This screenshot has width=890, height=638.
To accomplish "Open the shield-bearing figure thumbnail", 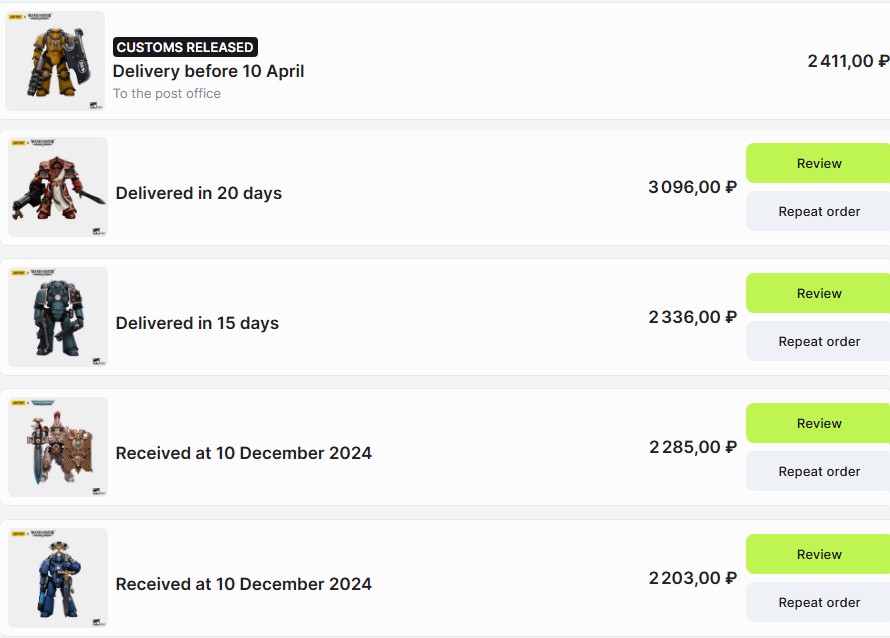I will click(58, 447).
